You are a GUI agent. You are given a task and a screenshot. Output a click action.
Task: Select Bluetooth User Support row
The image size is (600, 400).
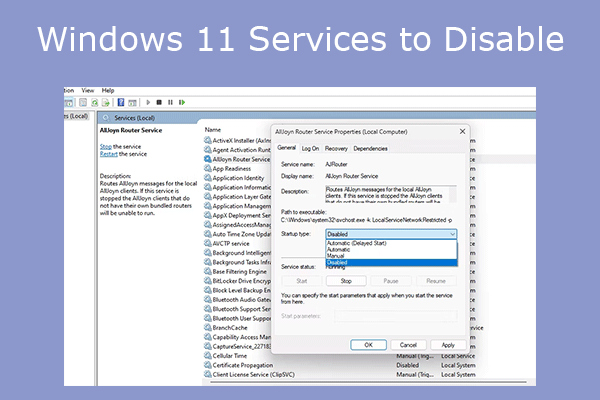point(237,318)
